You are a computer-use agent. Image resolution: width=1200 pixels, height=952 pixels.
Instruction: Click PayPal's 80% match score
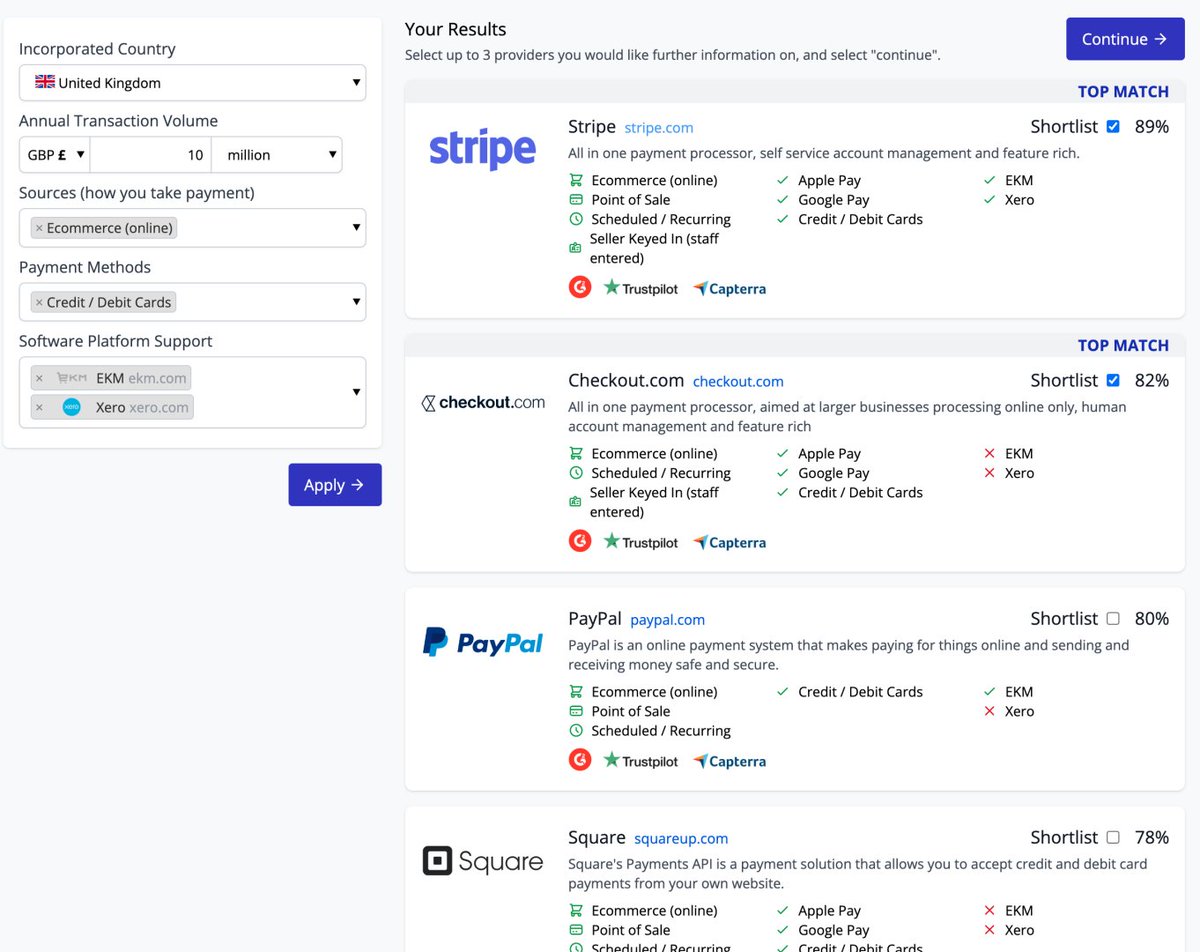pyautogui.click(x=1152, y=618)
